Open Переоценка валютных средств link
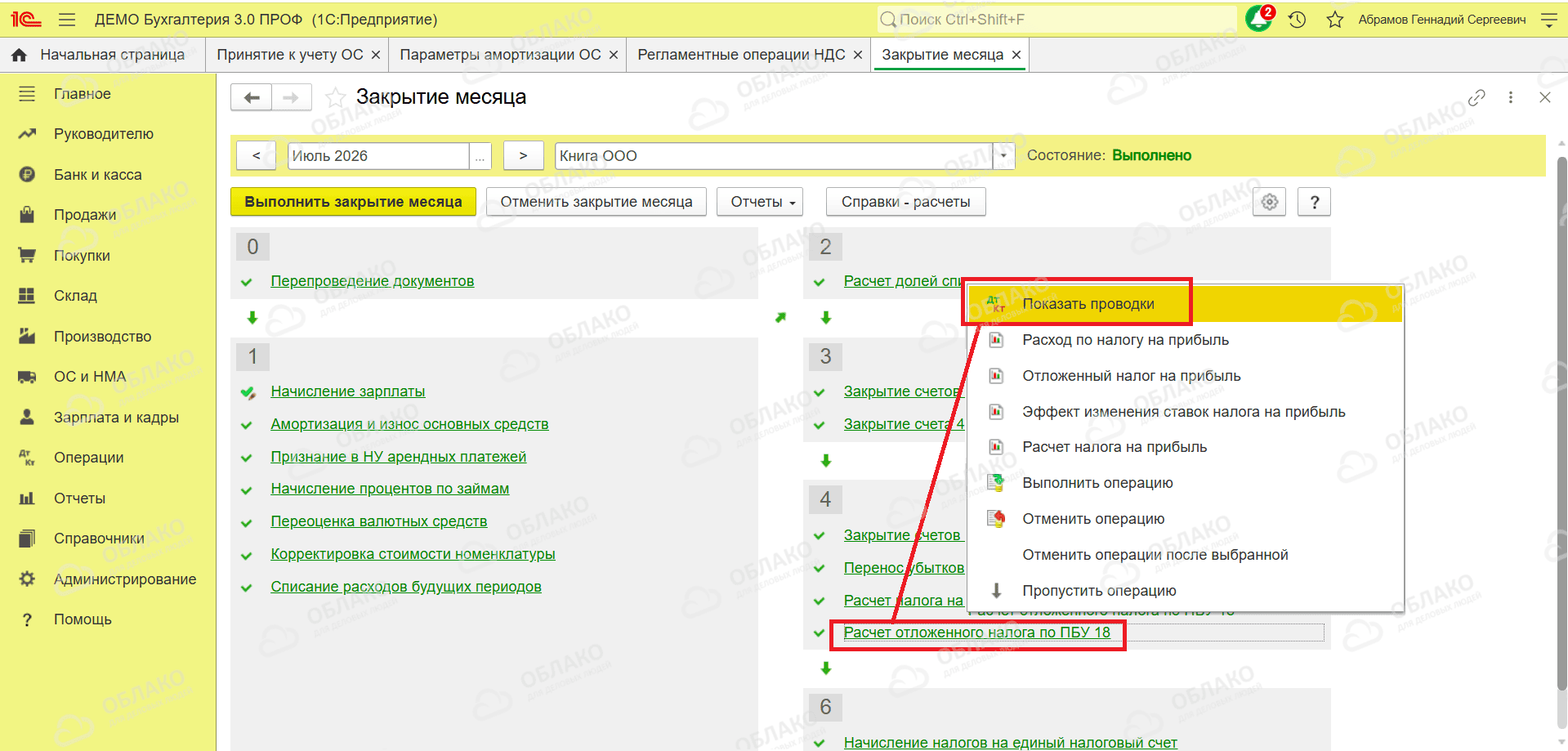The height and width of the screenshot is (751, 1568). click(379, 521)
